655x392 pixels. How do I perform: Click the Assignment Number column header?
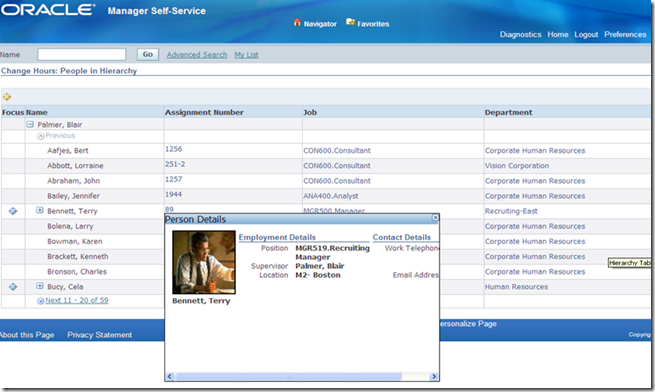pos(204,112)
